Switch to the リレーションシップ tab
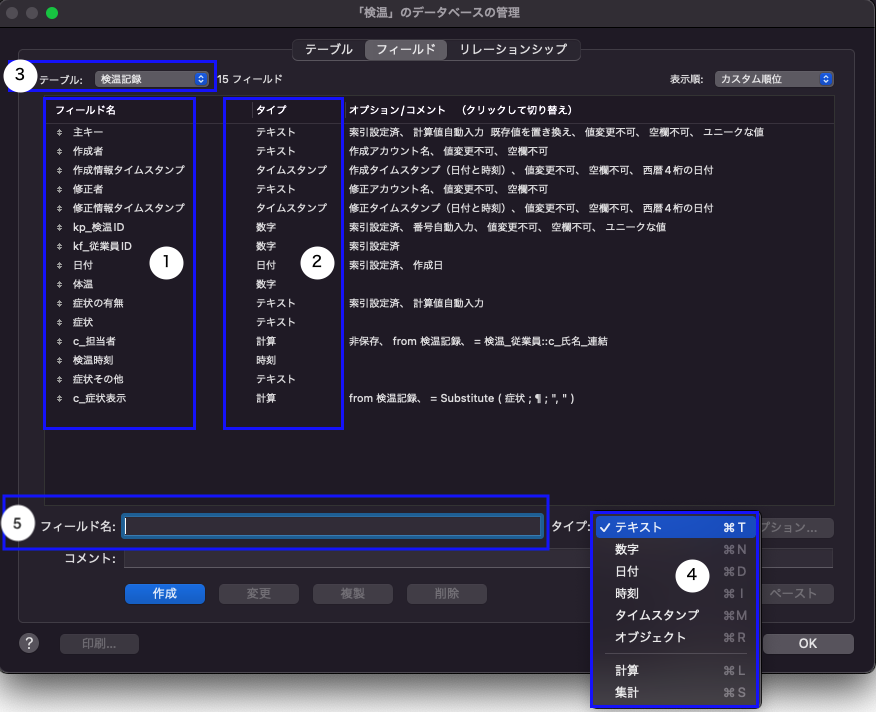 point(513,49)
